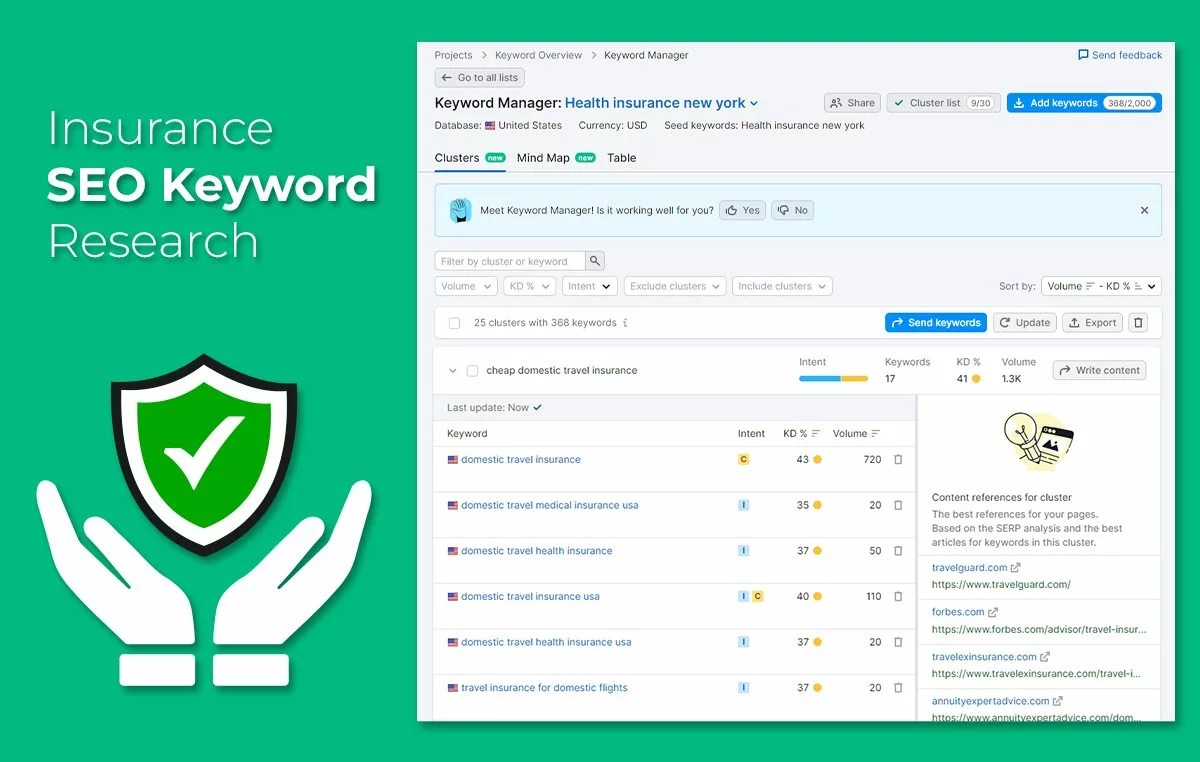Delete 'domestic travel health insurance' row via trash
Image resolution: width=1200 pixels, height=762 pixels.
tap(898, 551)
